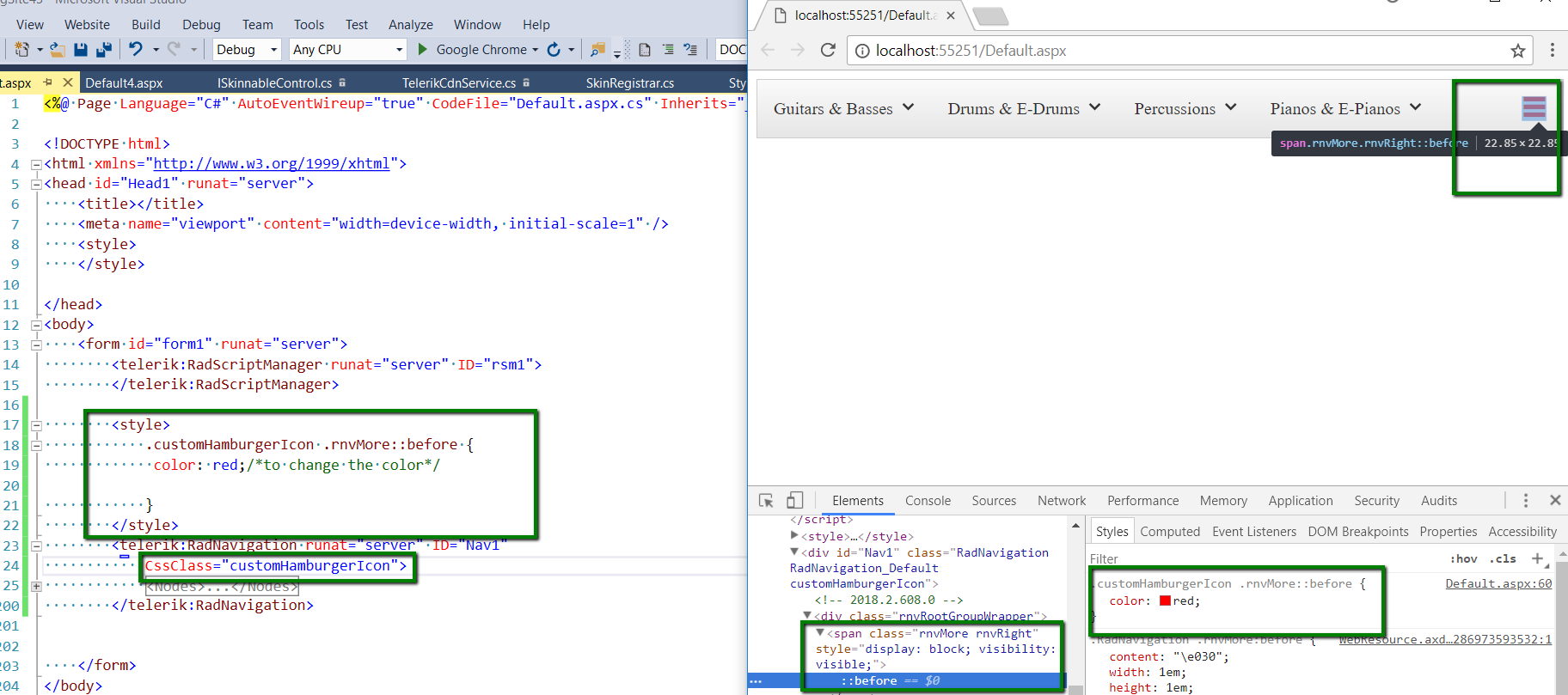Click the Find in Files toolbar icon
Screen dimensions: 1568x695
[x=598, y=50]
